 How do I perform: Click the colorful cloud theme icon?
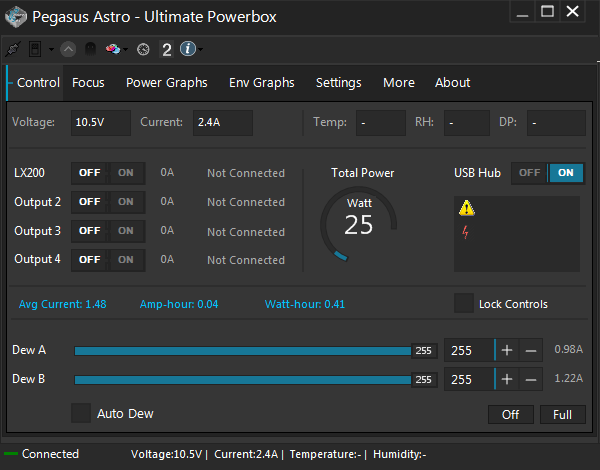(113, 49)
